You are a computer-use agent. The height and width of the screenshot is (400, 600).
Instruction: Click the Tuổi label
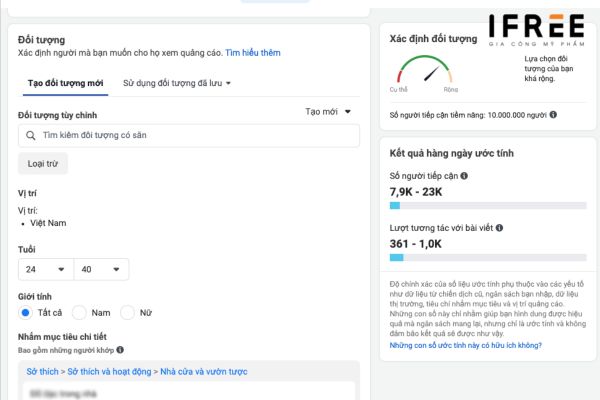tap(27, 250)
